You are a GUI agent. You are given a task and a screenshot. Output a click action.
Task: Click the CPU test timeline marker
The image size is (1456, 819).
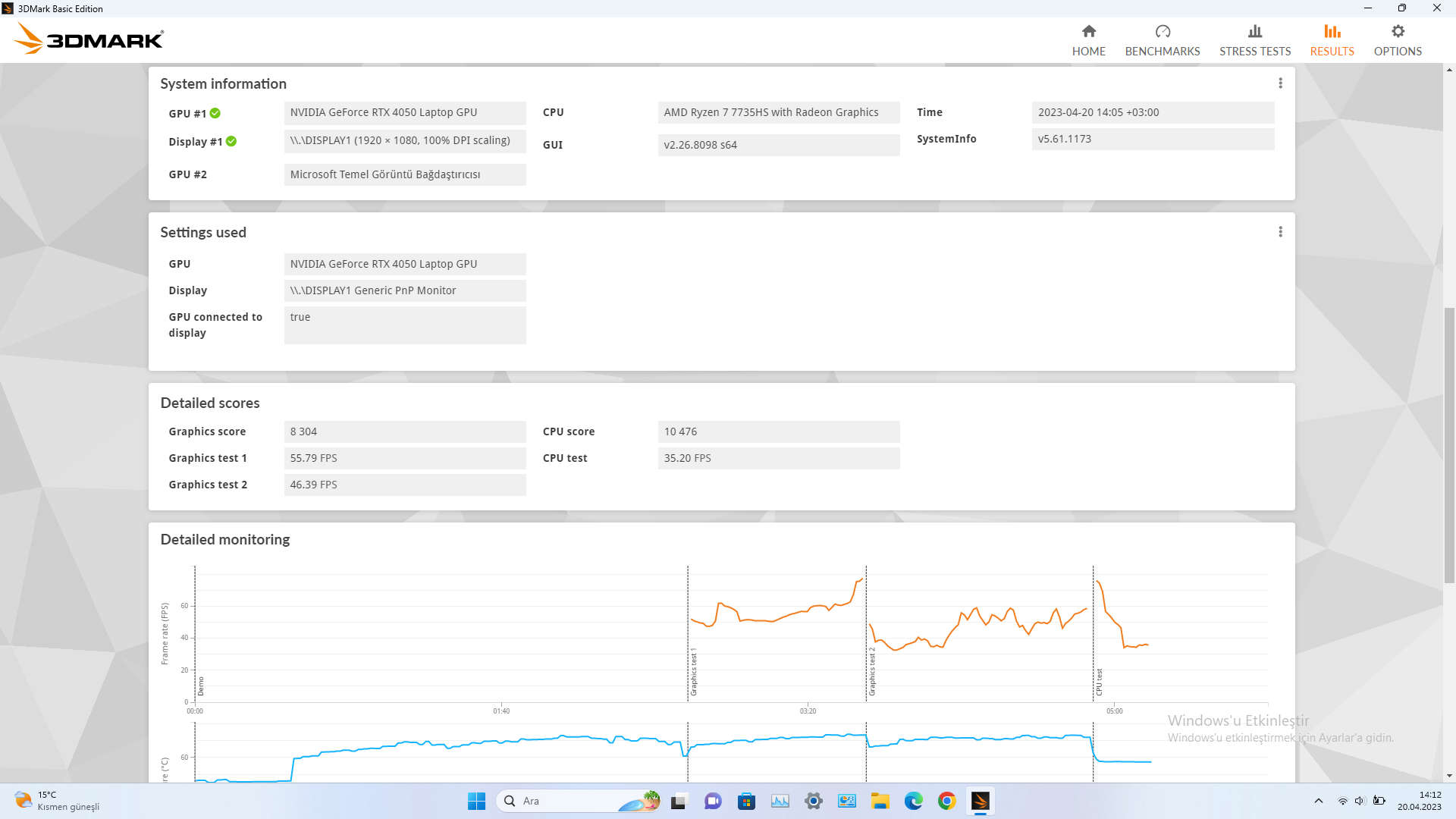coord(1098,682)
